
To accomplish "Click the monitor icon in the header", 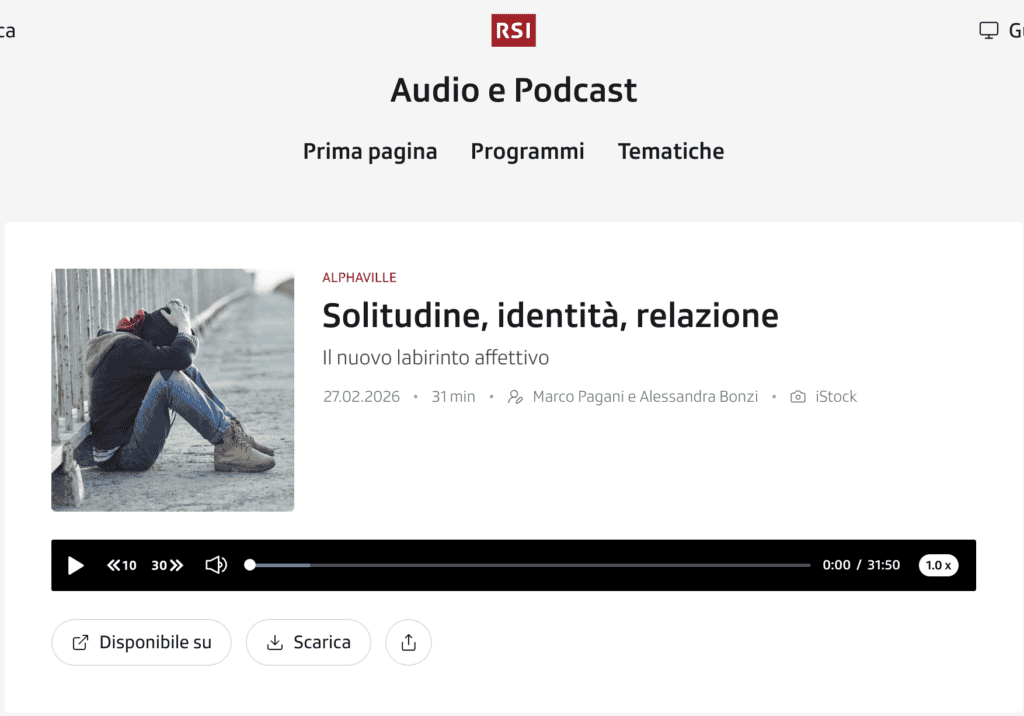I will [x=988, y=30].
